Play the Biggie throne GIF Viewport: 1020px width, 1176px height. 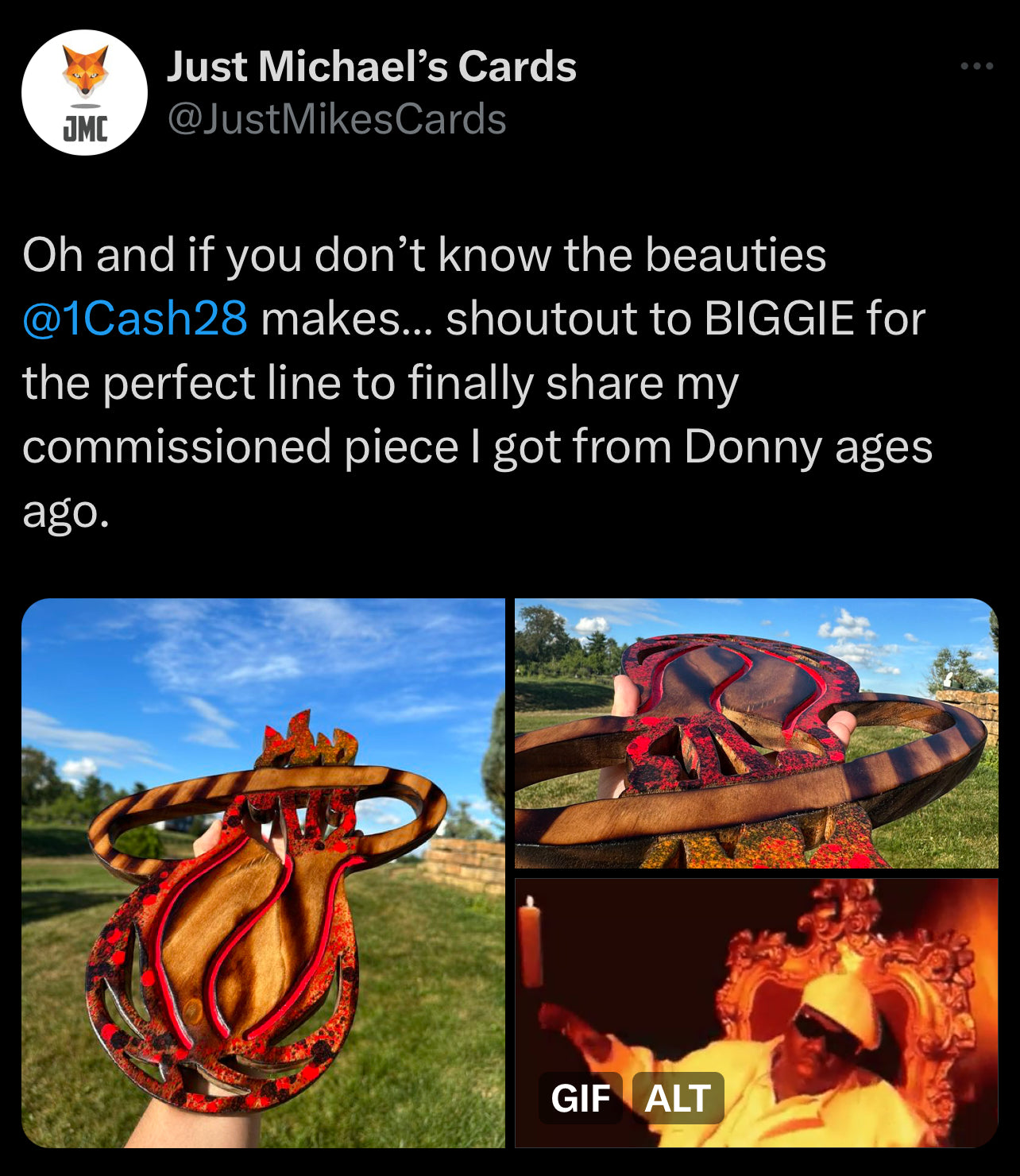point(756,1012)
